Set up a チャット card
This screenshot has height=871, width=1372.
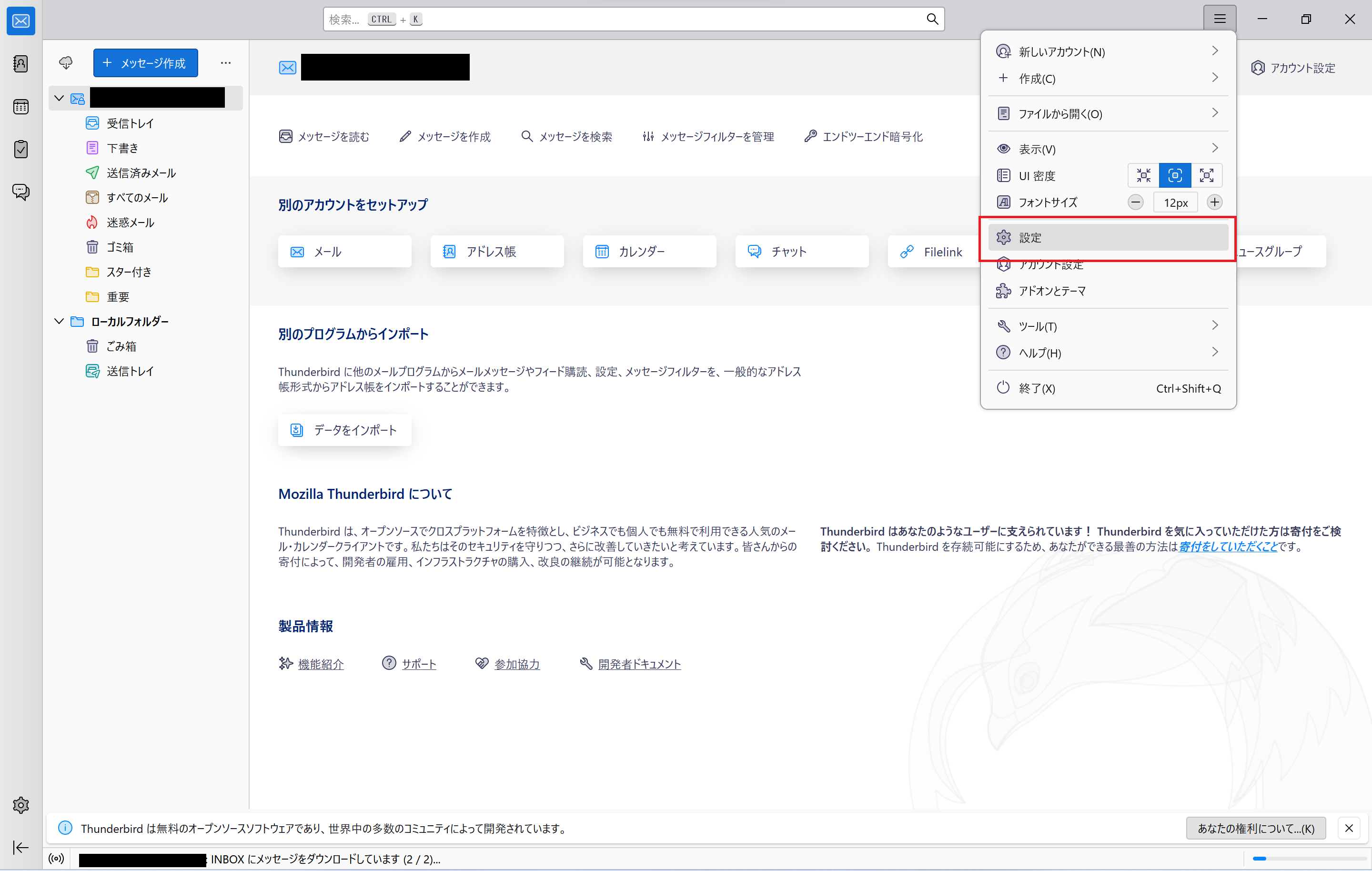tap(802, 252)
